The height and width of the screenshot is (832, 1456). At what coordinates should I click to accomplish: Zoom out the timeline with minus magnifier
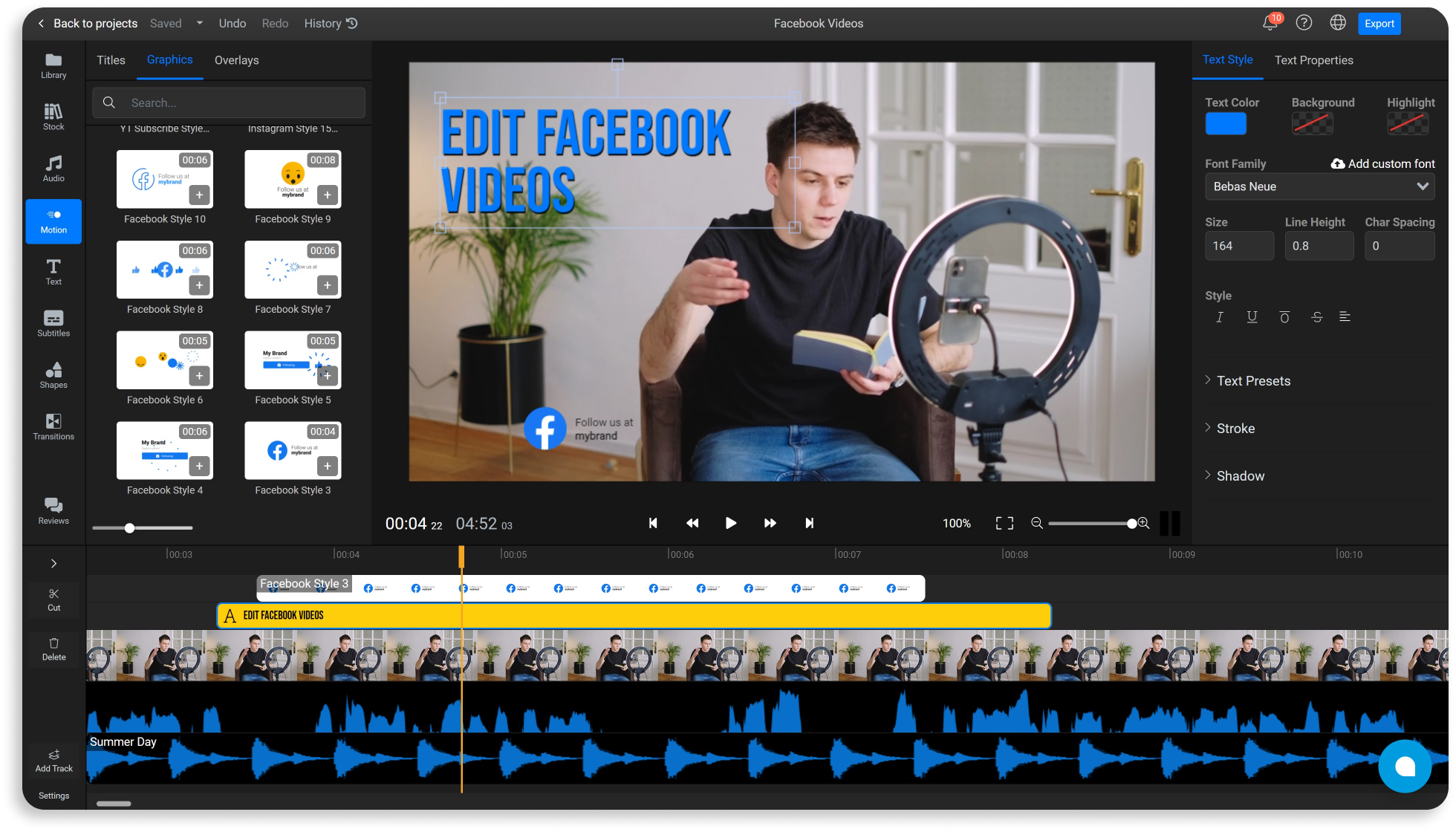pos(1037,523)
